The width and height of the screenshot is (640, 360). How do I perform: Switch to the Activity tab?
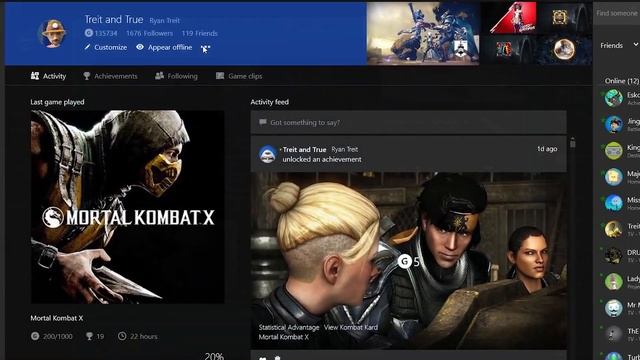pos(48,76)
